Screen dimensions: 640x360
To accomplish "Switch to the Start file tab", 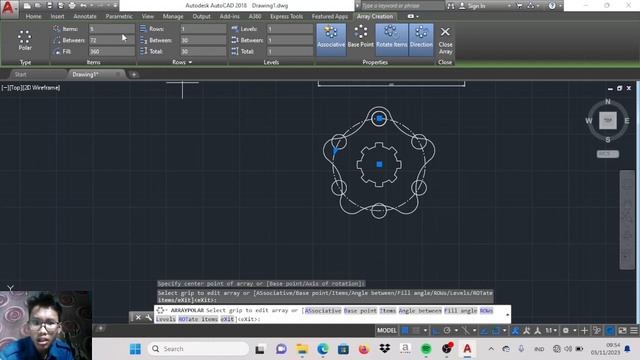I will tap(20, 74).
